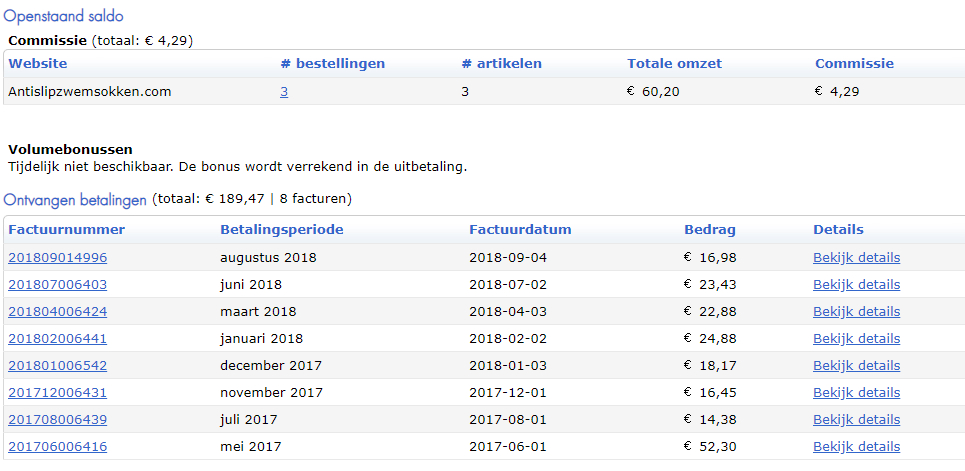Open invoice 201706006416
The image size is (965, 471).
(57, 447)
